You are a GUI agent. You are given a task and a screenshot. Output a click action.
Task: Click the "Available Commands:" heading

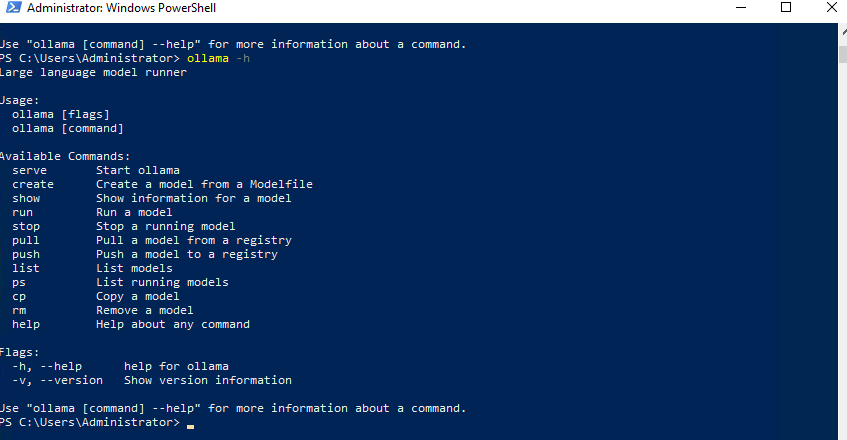[x=65, y=157]
